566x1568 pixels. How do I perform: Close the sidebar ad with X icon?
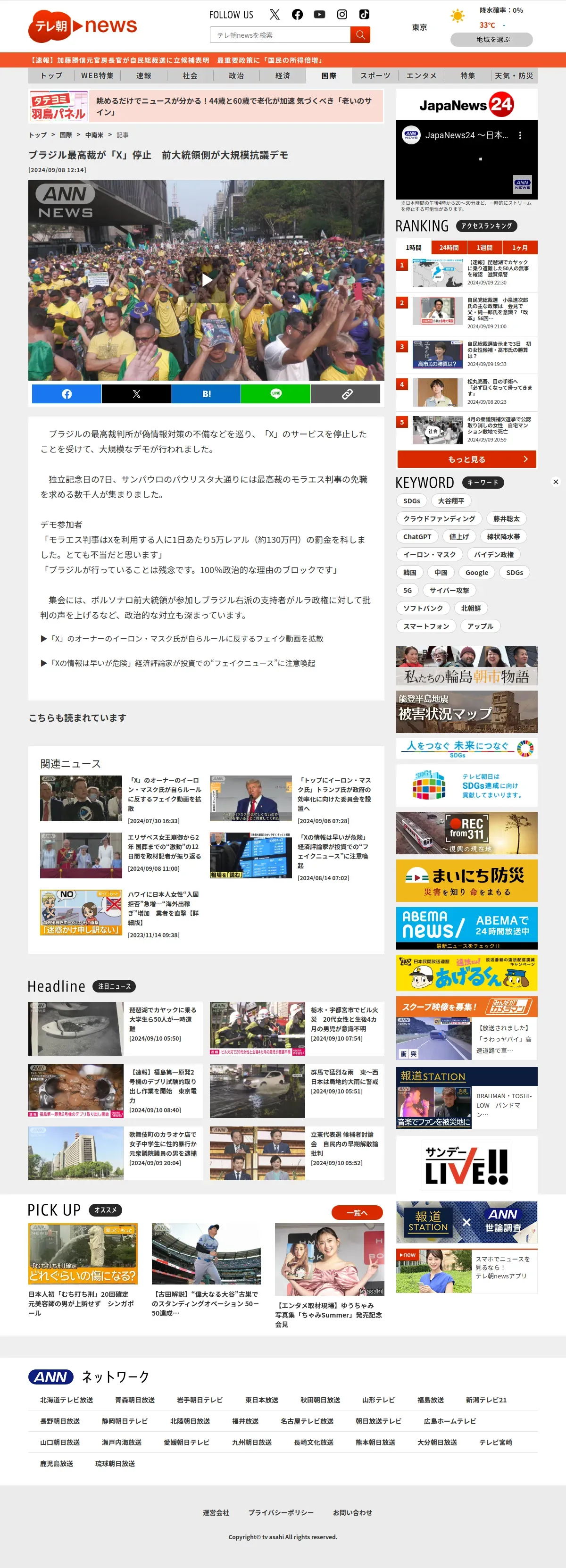[x=556, y=482]
